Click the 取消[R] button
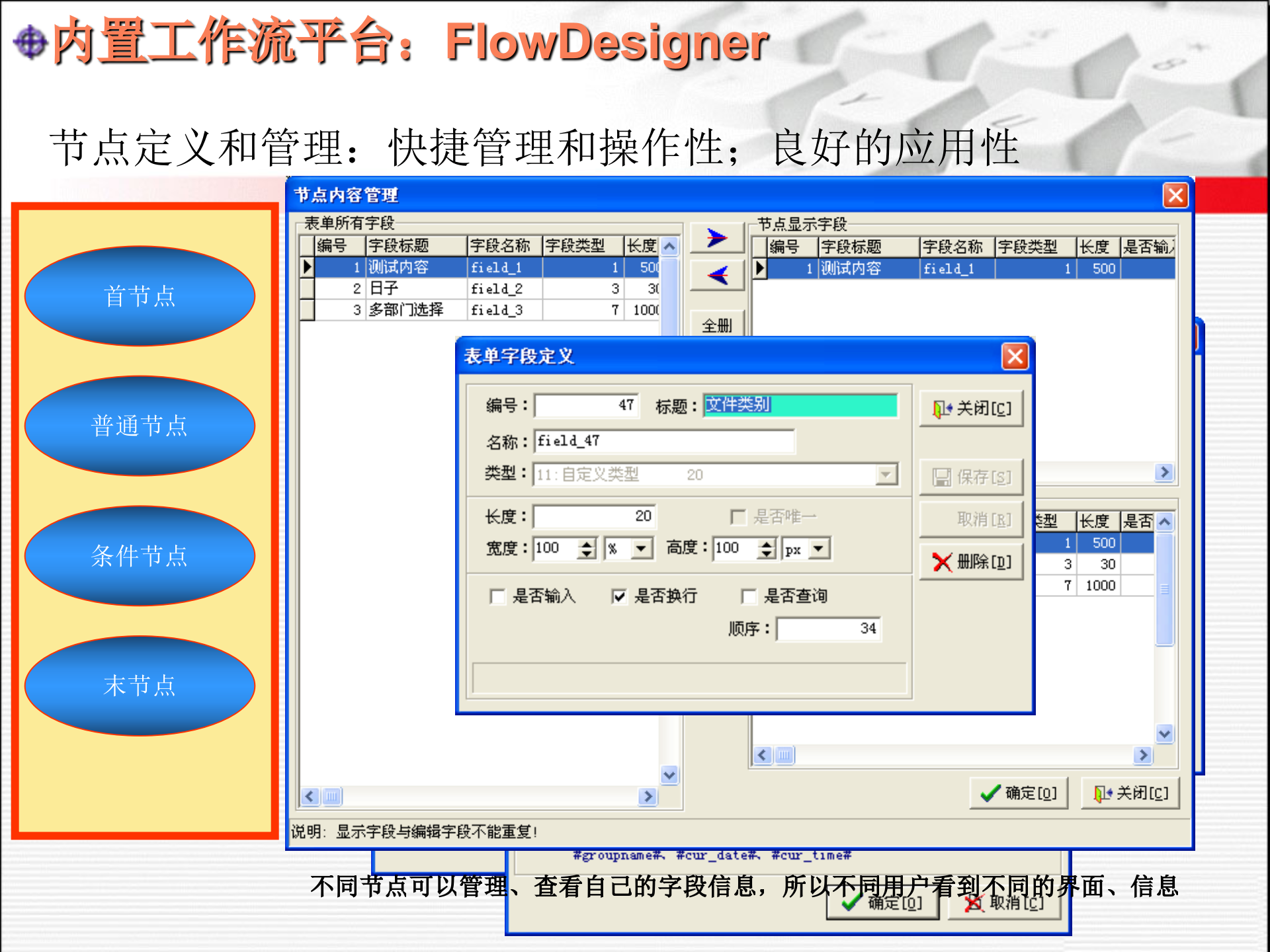The height and width of the screenshot is (952, 1270). click(971, 520)
